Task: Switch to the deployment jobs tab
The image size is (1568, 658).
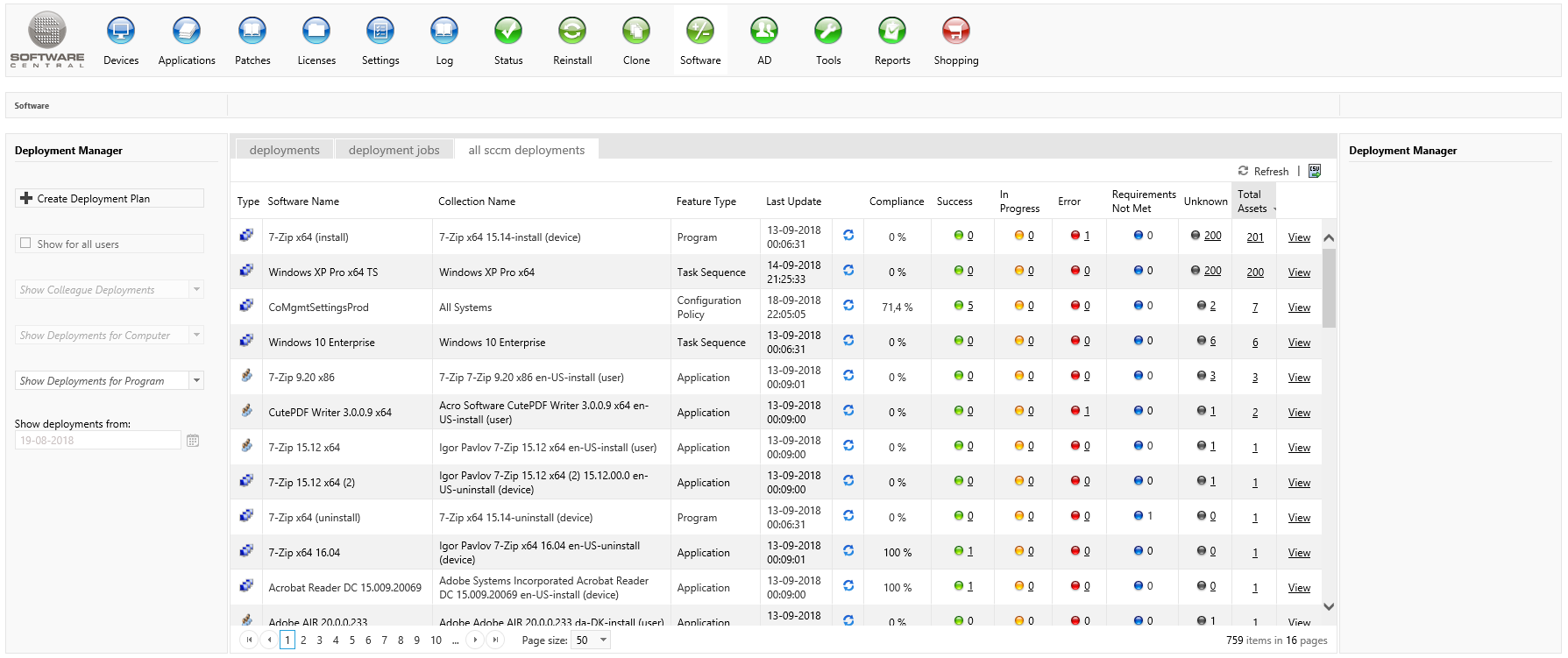Action: [394, 150]
